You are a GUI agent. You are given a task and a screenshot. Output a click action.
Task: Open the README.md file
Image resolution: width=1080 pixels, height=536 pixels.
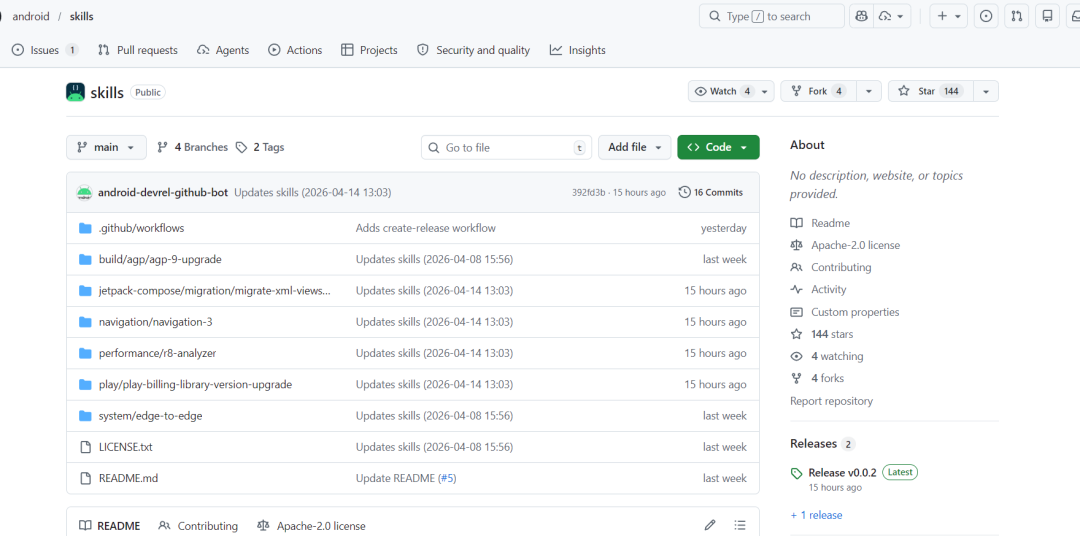pyautogui.click(x=128, y=478)
